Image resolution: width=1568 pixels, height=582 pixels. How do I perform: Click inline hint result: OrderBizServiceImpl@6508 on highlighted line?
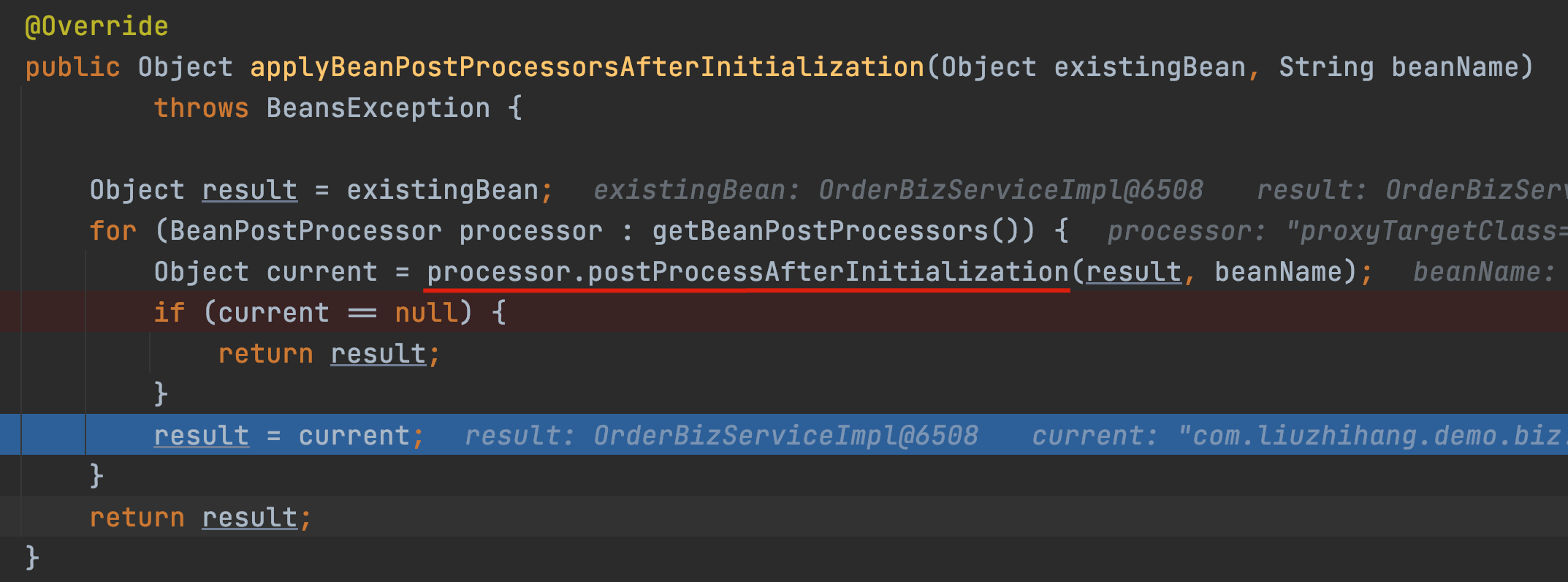[x=721, y=436]
